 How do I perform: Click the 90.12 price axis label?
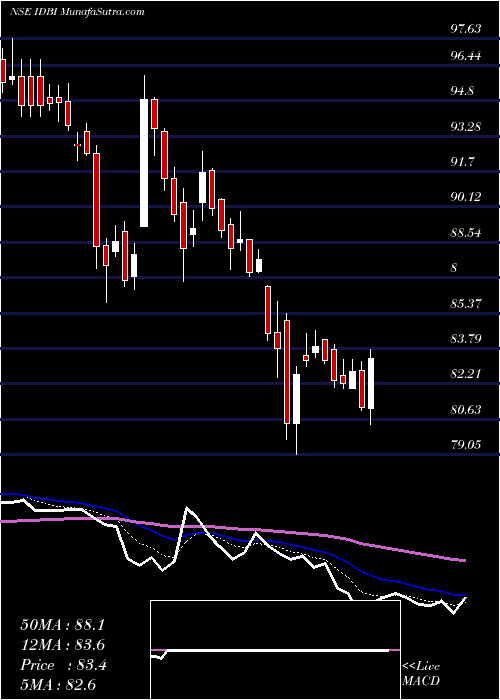(x=466, y=197)
